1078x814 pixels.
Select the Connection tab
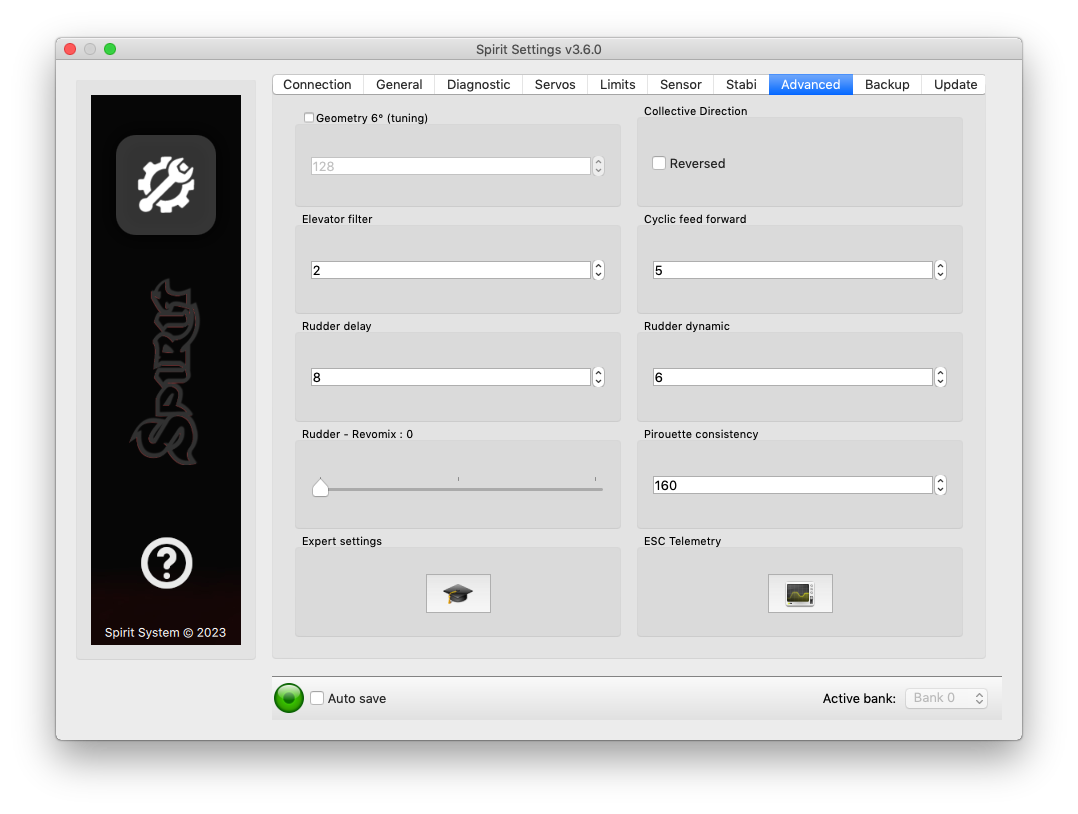(x=317, y=85)
